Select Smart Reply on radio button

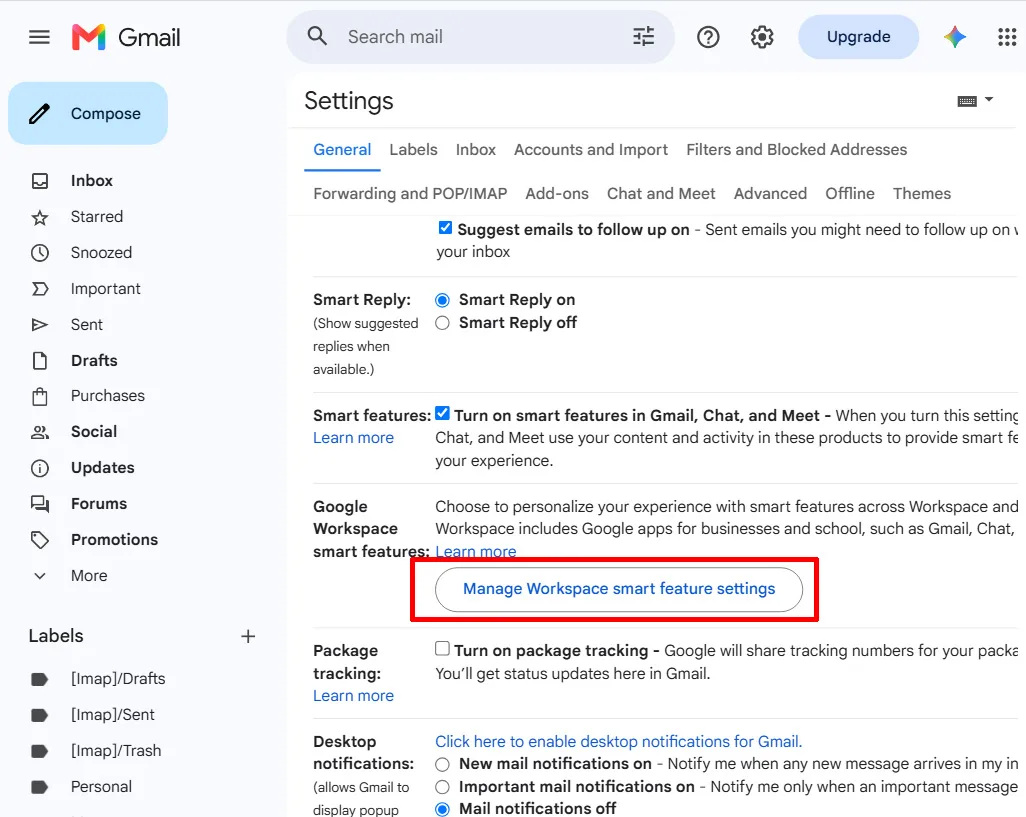[x=442, y=300]
